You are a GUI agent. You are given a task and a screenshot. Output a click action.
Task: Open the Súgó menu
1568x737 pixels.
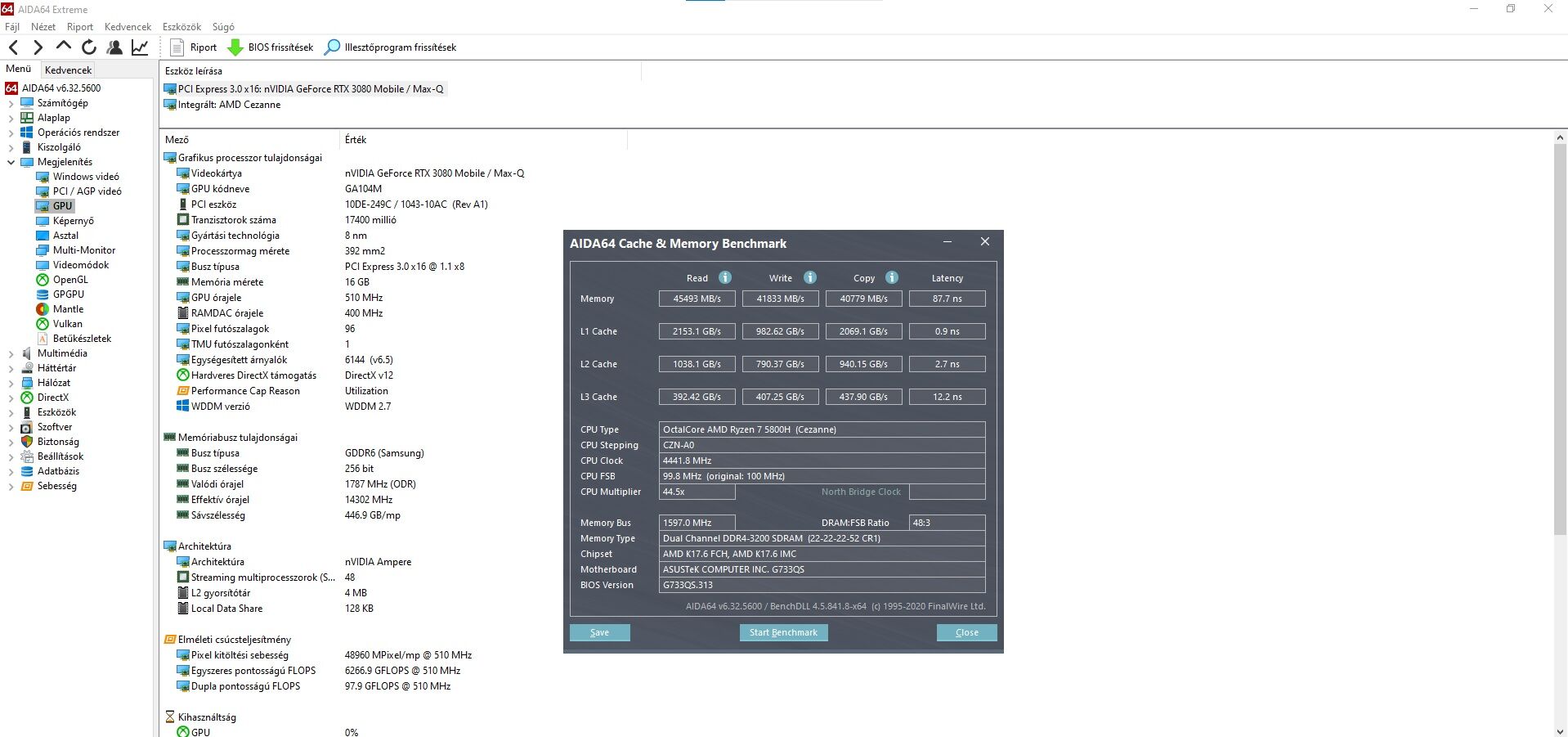tap(223, 27)
